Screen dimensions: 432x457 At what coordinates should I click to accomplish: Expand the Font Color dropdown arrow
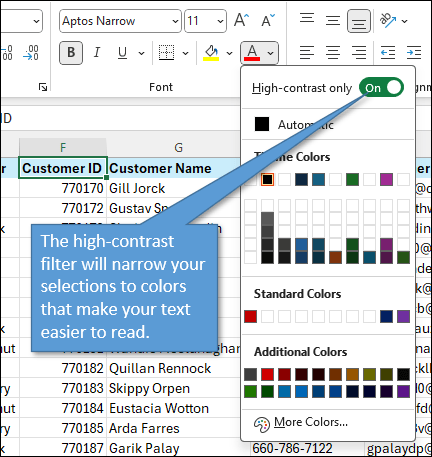pos(271,53)
